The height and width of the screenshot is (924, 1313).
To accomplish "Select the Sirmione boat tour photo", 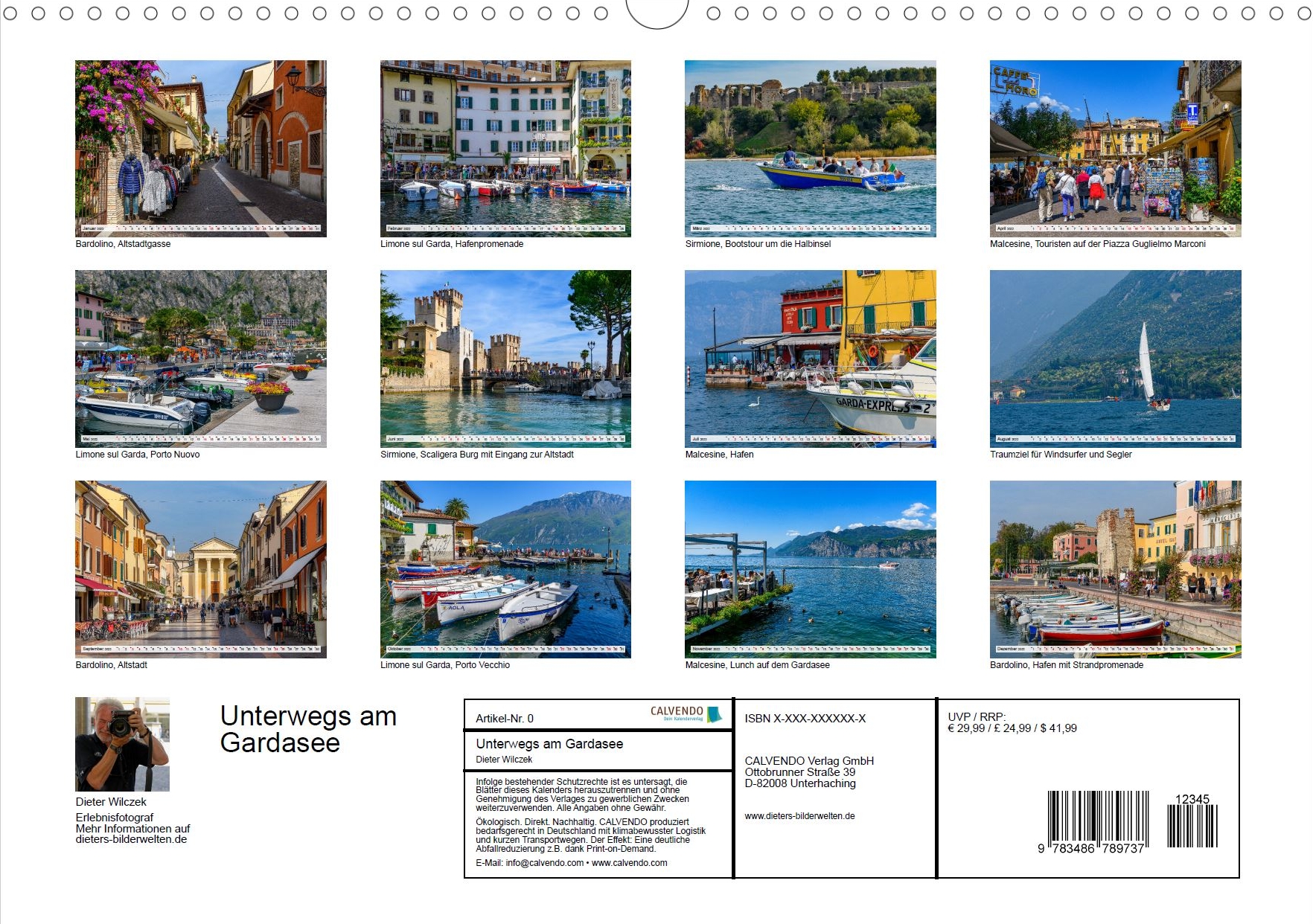I will (x=810, y=148).
